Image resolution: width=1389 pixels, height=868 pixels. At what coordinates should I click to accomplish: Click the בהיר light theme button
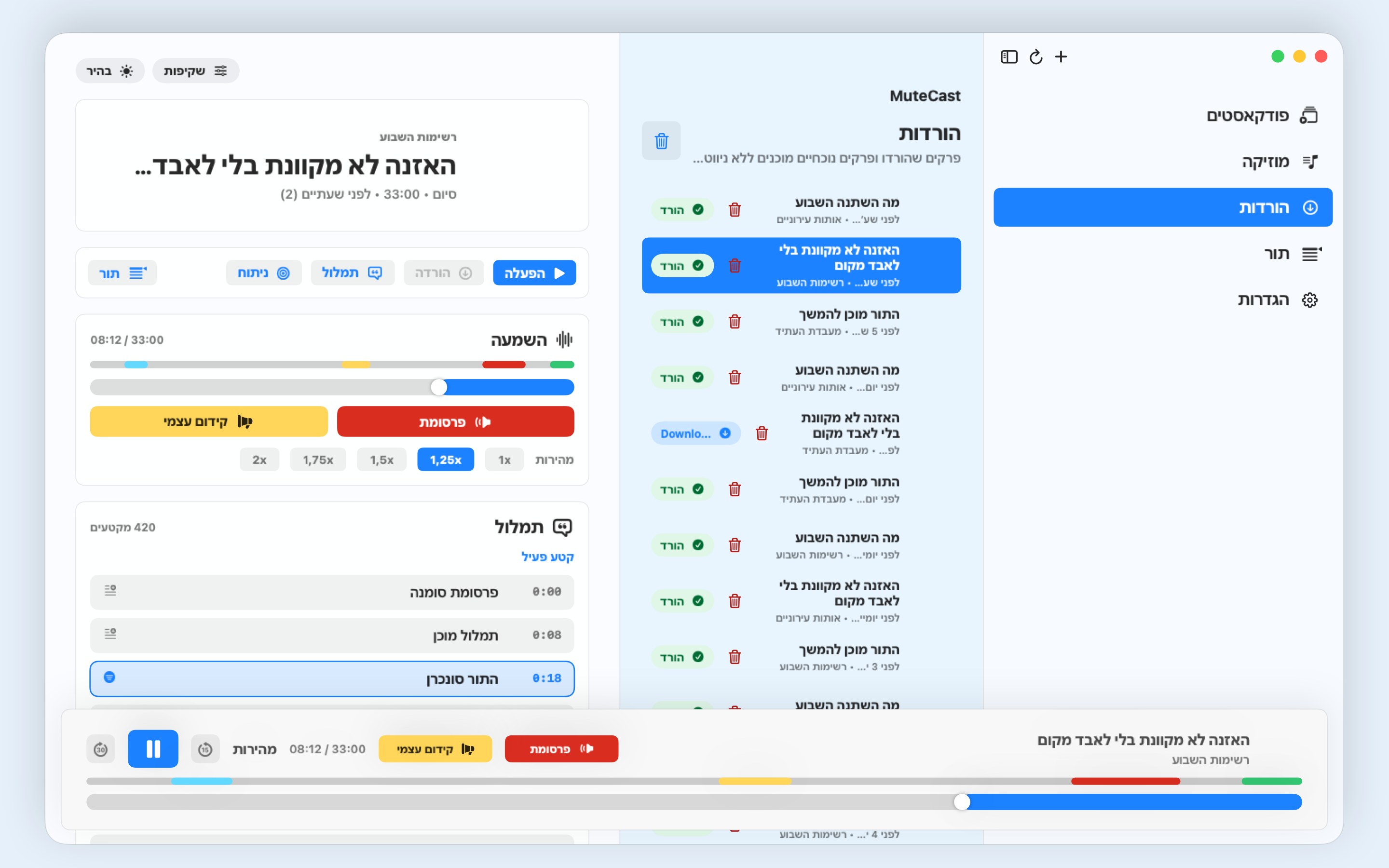[109, 70]
